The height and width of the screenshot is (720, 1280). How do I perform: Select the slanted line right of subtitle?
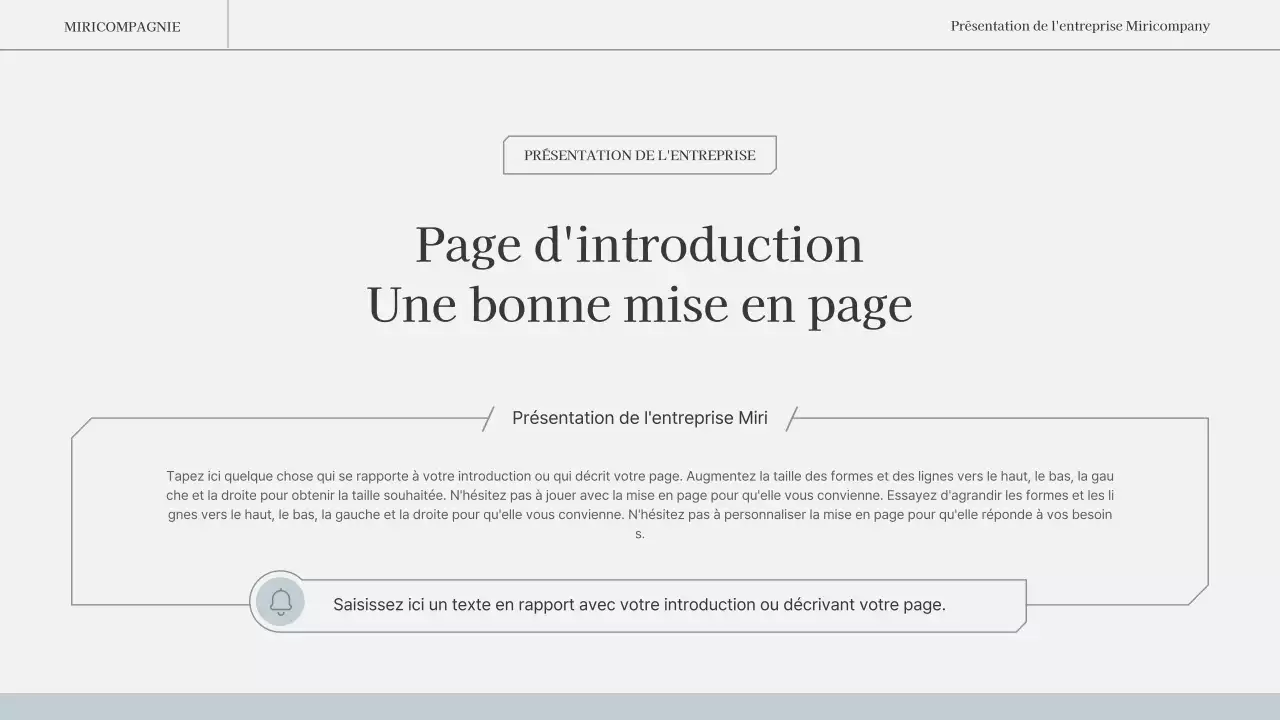[790, 417]
